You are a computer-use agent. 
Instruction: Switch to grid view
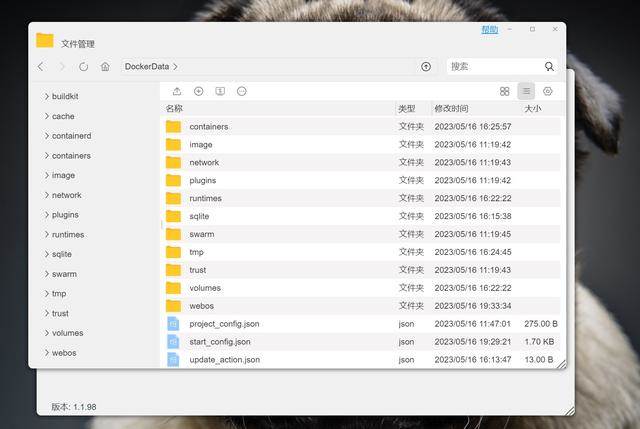pyautogui.click(x=505, y=91)
